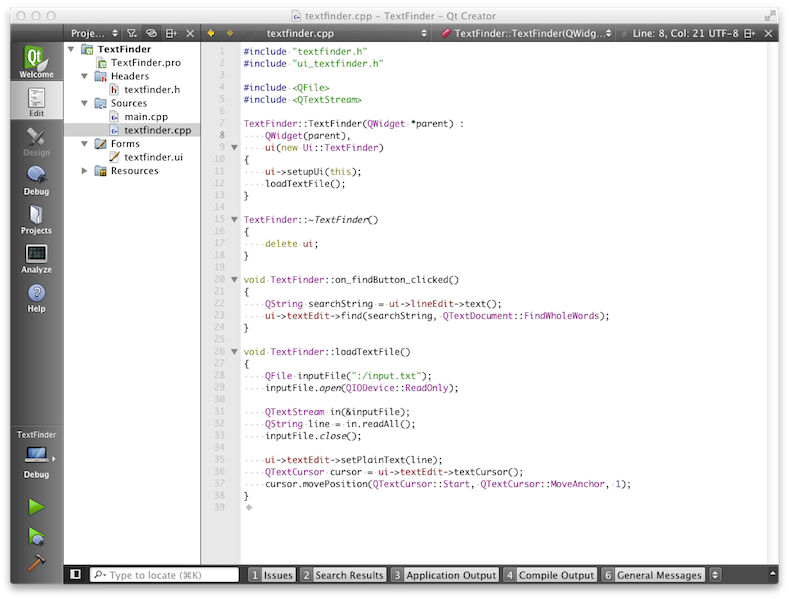Collapse the Forms folder
The height and width of the screenshot is (599, 789).
[85, 144]
